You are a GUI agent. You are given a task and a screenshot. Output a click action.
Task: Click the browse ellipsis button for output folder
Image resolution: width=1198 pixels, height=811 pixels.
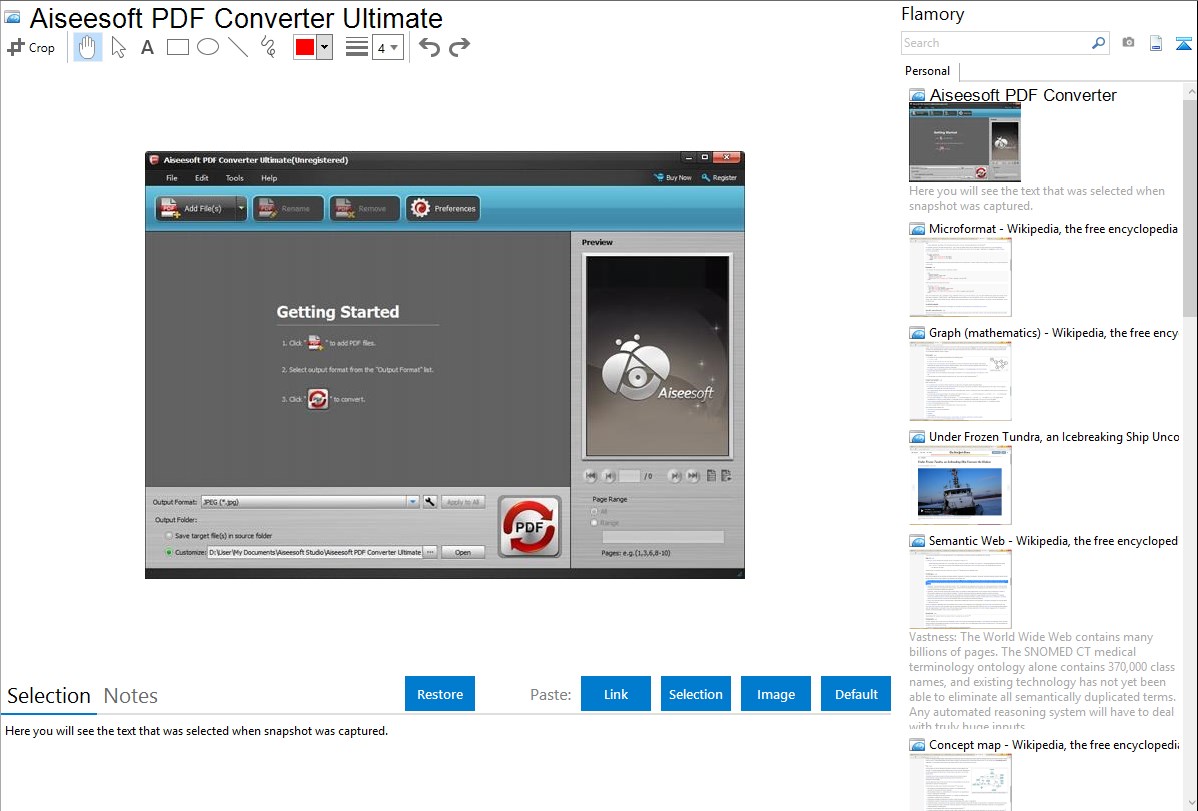point(430,552)
